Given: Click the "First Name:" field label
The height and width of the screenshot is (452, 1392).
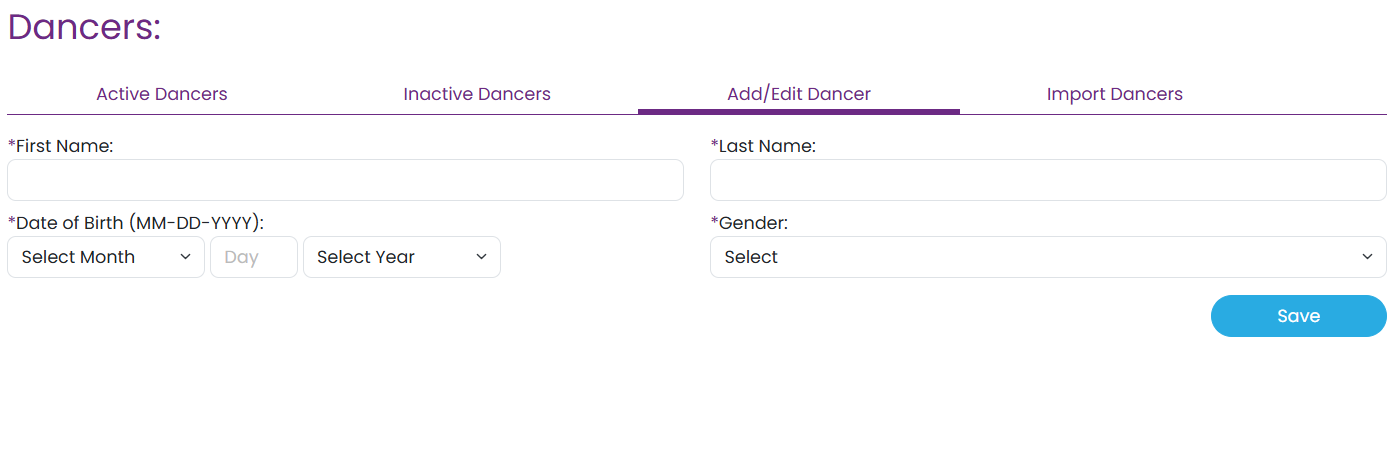Looking at the screenshot, I should pos(65,146).
